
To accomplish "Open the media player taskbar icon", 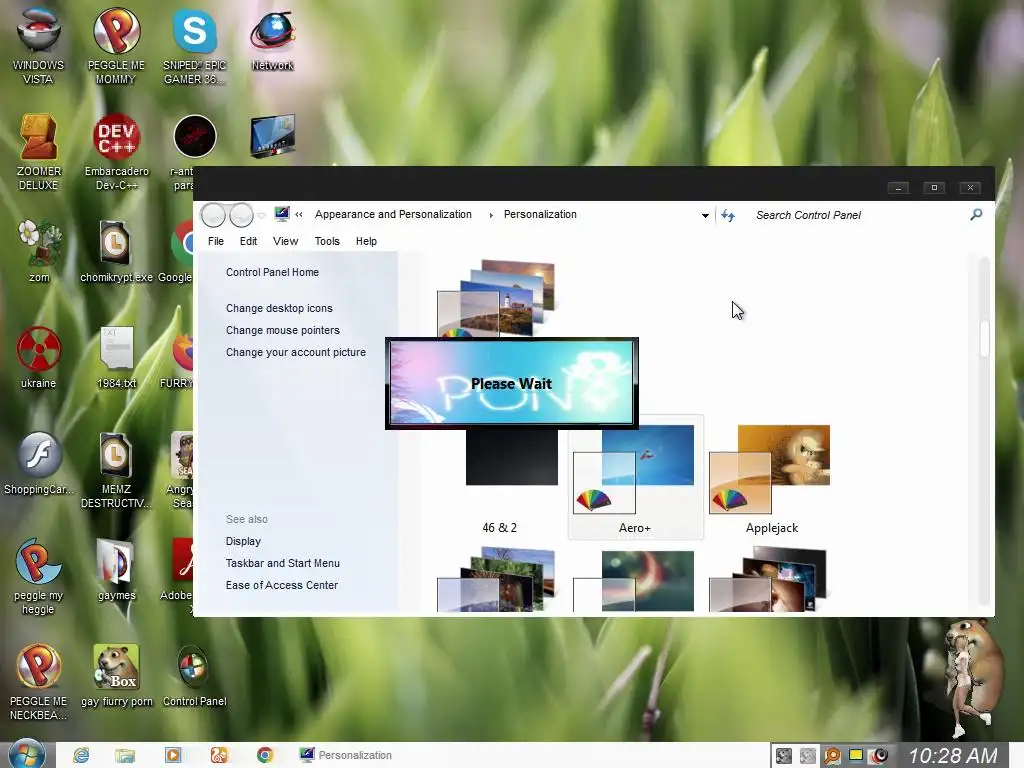I will pyautogui.click(x=172, y=755).
